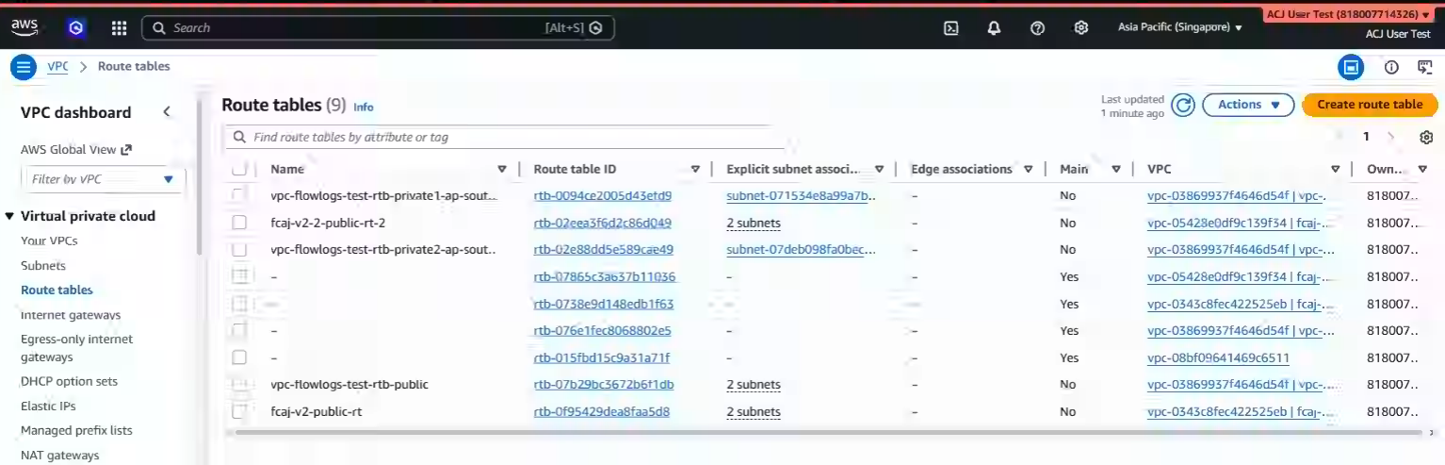The height and width of the screenshot is (465, 1445).
Task: Open Managed prefix lists in sidebar
Action: (x=77, y=430)
